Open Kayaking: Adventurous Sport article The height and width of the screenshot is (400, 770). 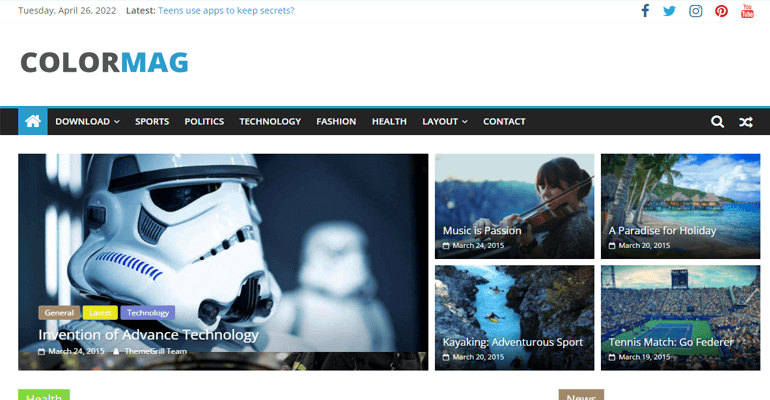tap(513, 342)
